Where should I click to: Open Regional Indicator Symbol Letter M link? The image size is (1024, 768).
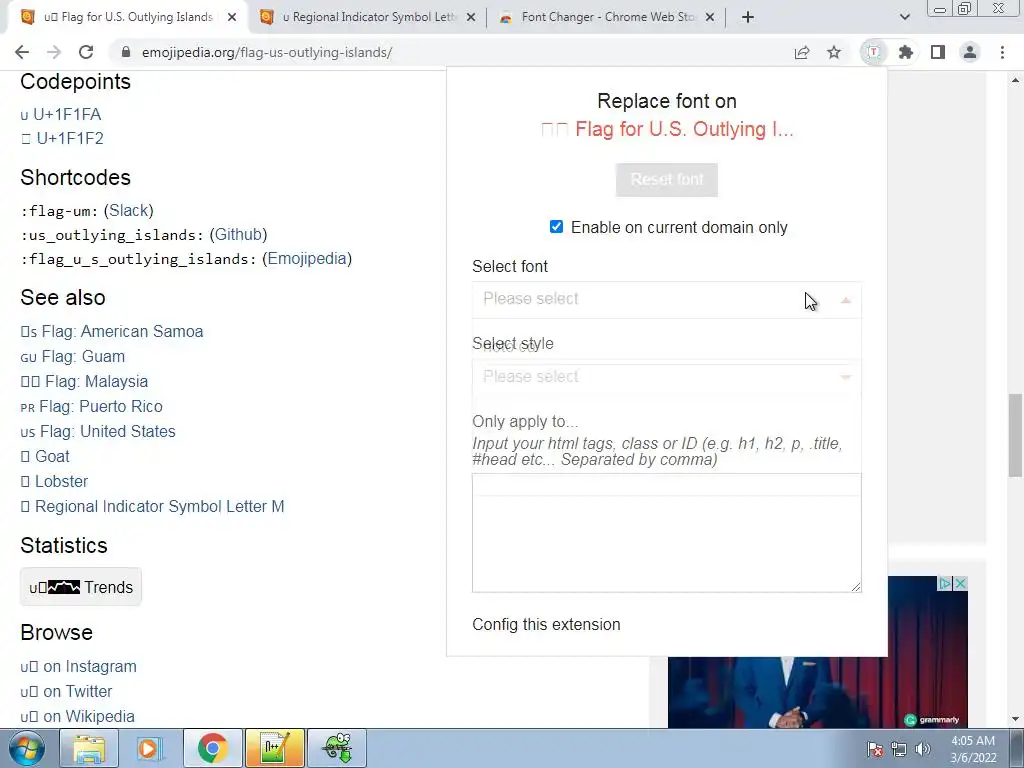[x=152, y=506]
